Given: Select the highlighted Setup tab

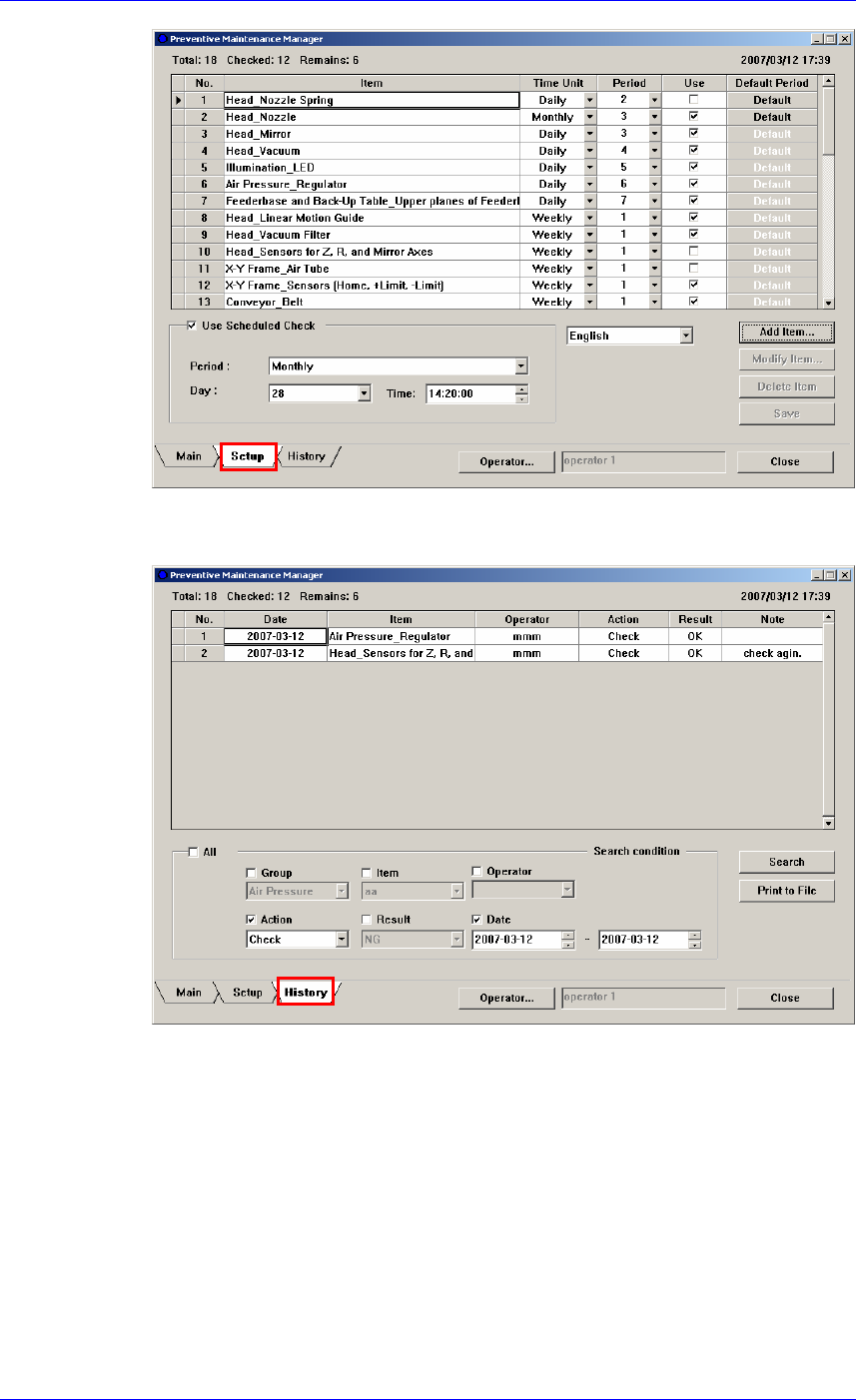Looking at the screenshot, I should click(x=248, y=456).
